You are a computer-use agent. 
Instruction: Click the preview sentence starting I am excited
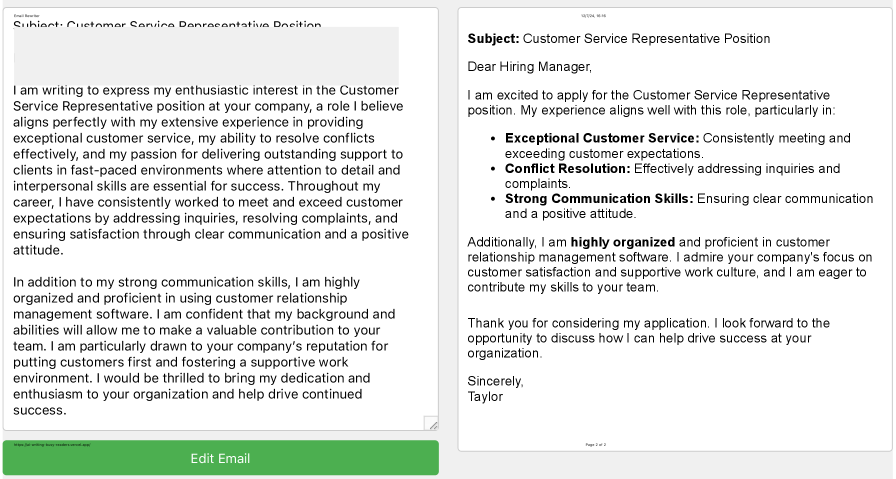coord(650,103)
